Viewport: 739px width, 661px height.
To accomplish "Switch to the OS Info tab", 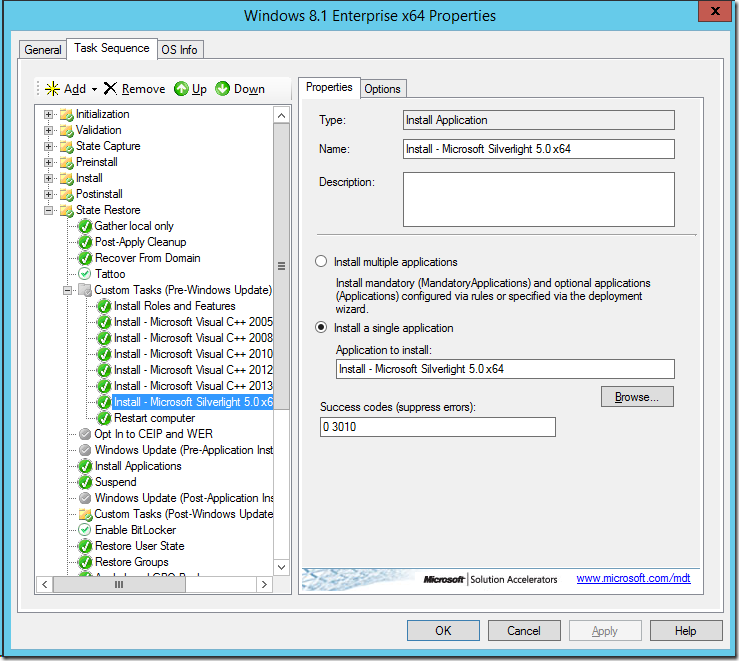I will [180, 49].
